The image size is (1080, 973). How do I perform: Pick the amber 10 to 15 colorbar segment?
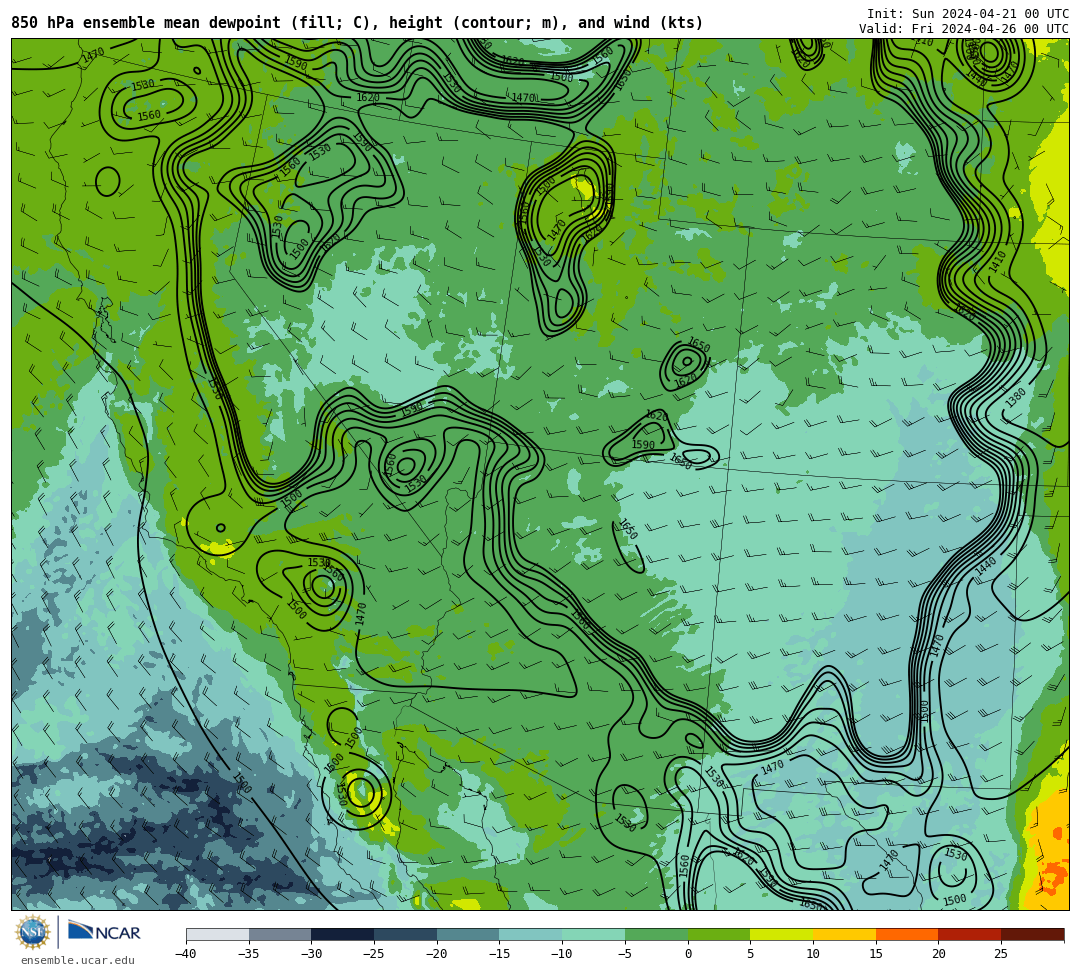point(844,934)
